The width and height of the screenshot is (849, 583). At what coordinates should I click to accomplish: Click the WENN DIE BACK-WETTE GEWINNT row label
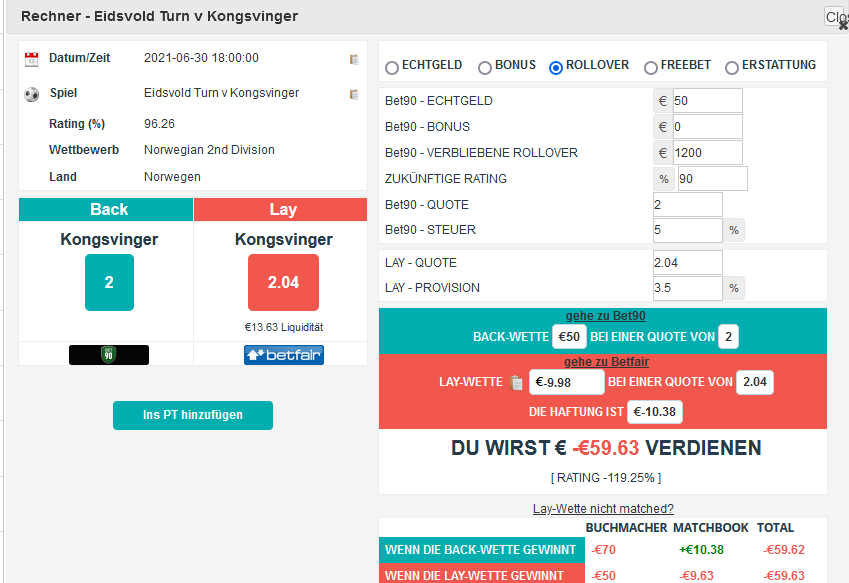(x=480, y=550)
